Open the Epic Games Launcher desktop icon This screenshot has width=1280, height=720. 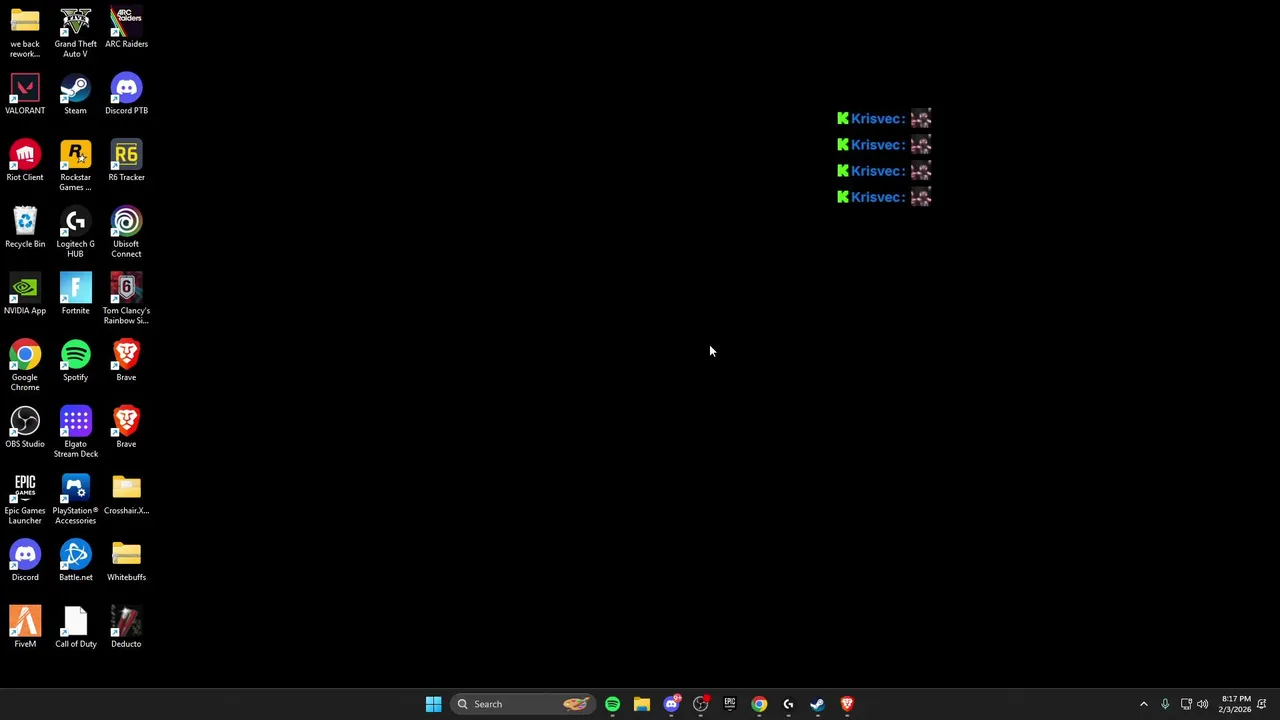coord(25,500)
